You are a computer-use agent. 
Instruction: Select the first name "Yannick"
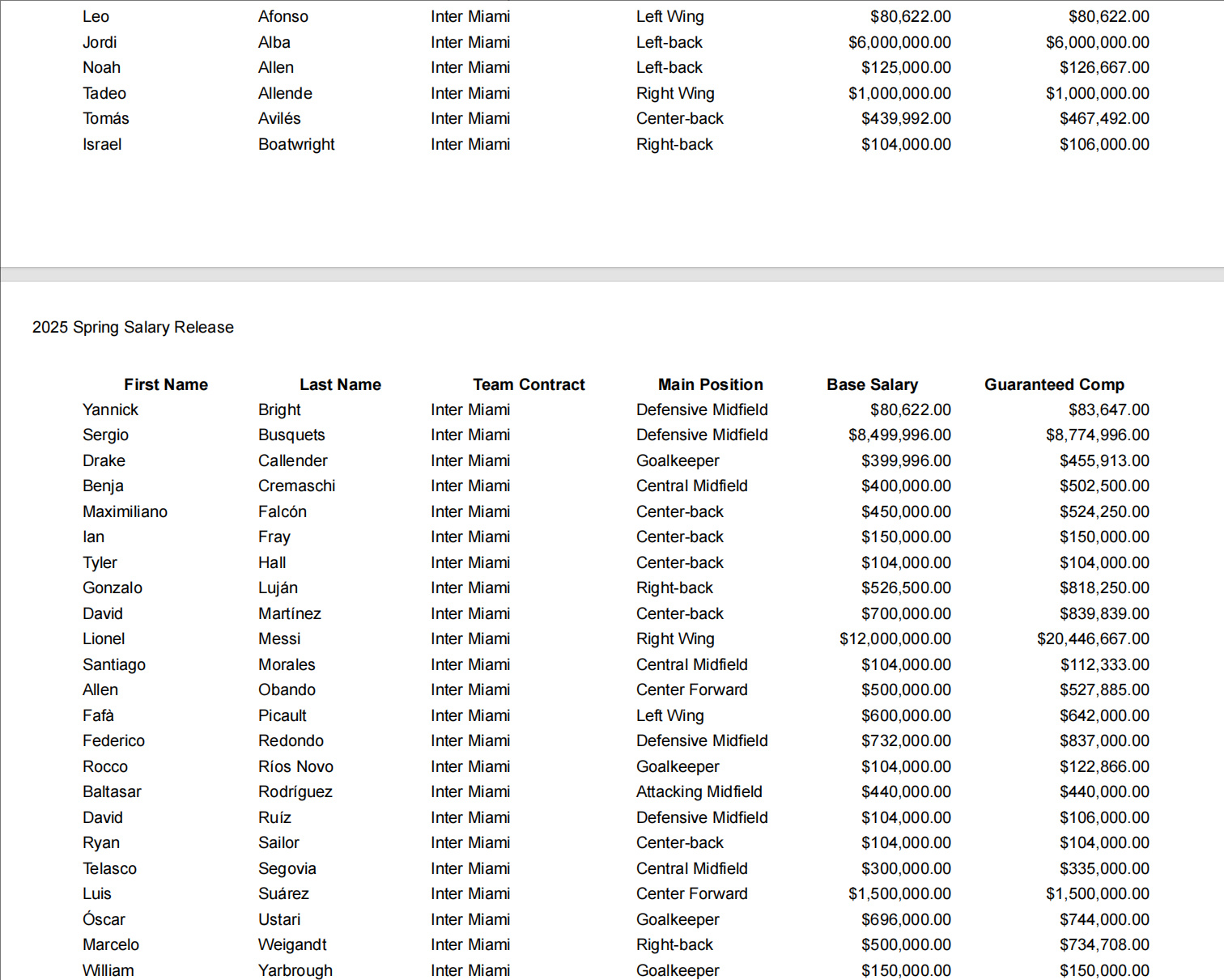point(110,409)
